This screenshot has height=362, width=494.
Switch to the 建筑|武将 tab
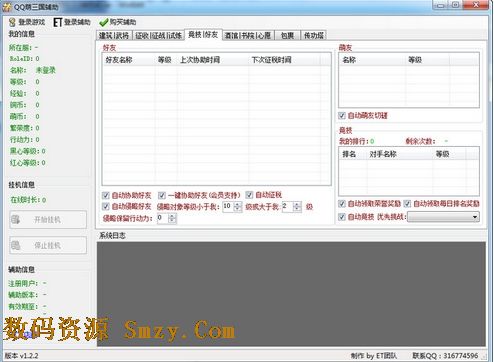tap(114, 35)
